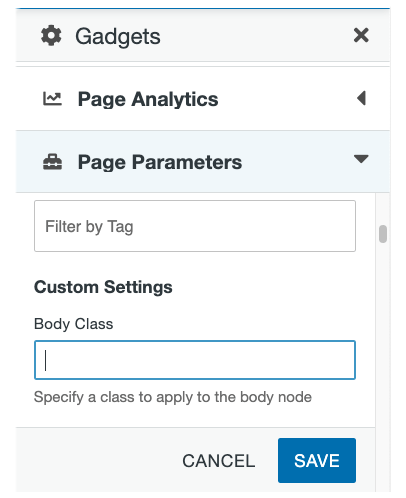Select the Page Parameters gadget title
The width and height of the screenshot is (406, 498).
[160, 162]
